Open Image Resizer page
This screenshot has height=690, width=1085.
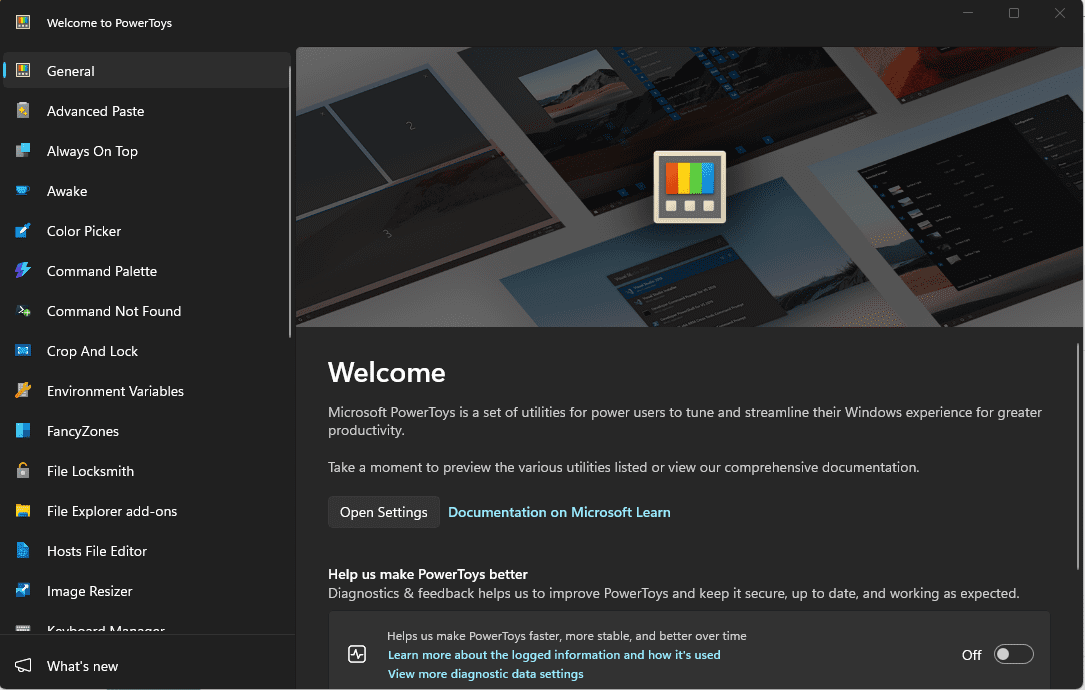coord(147,591)
